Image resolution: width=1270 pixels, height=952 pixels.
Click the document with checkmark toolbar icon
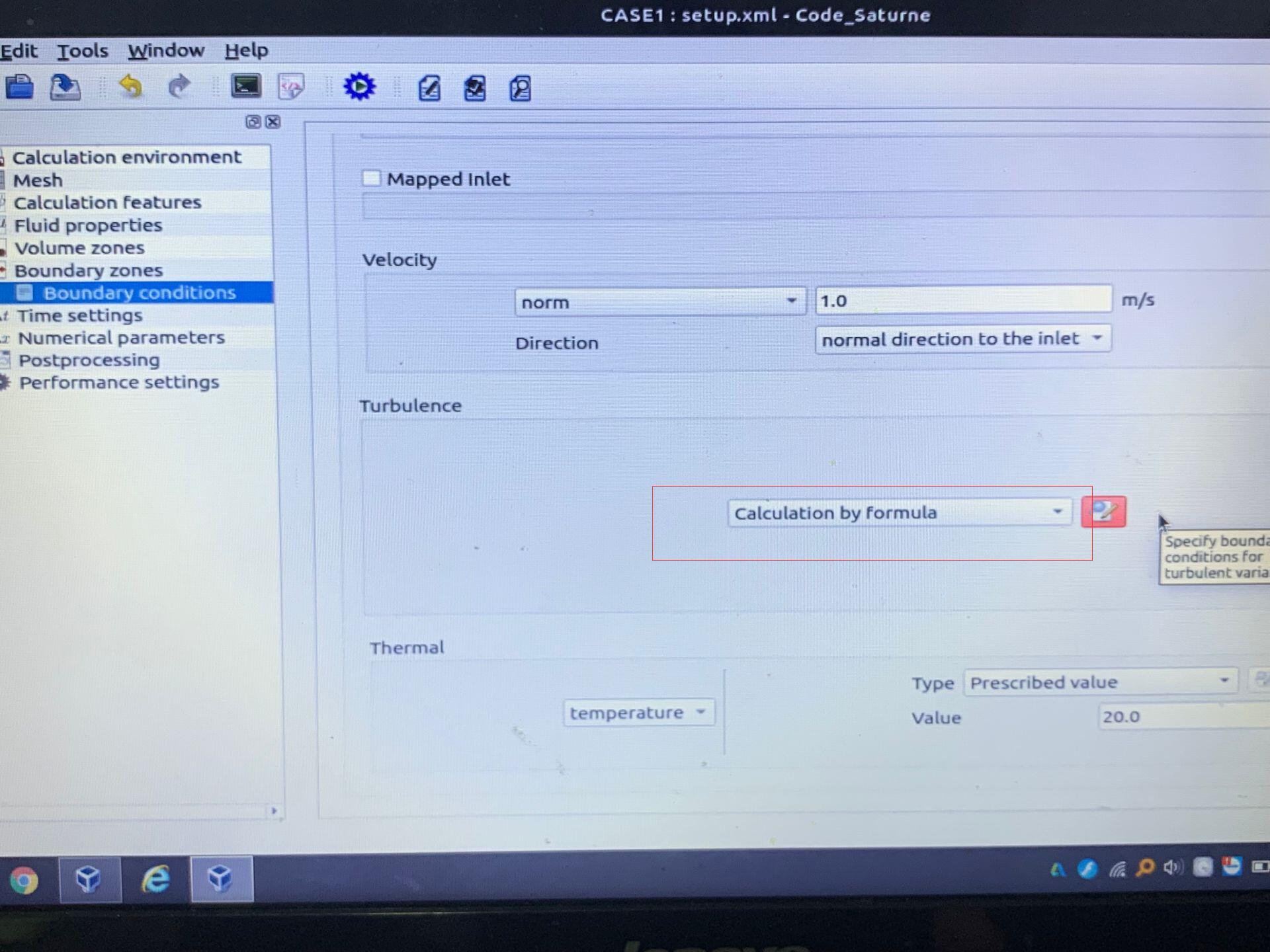pos(474,88)
